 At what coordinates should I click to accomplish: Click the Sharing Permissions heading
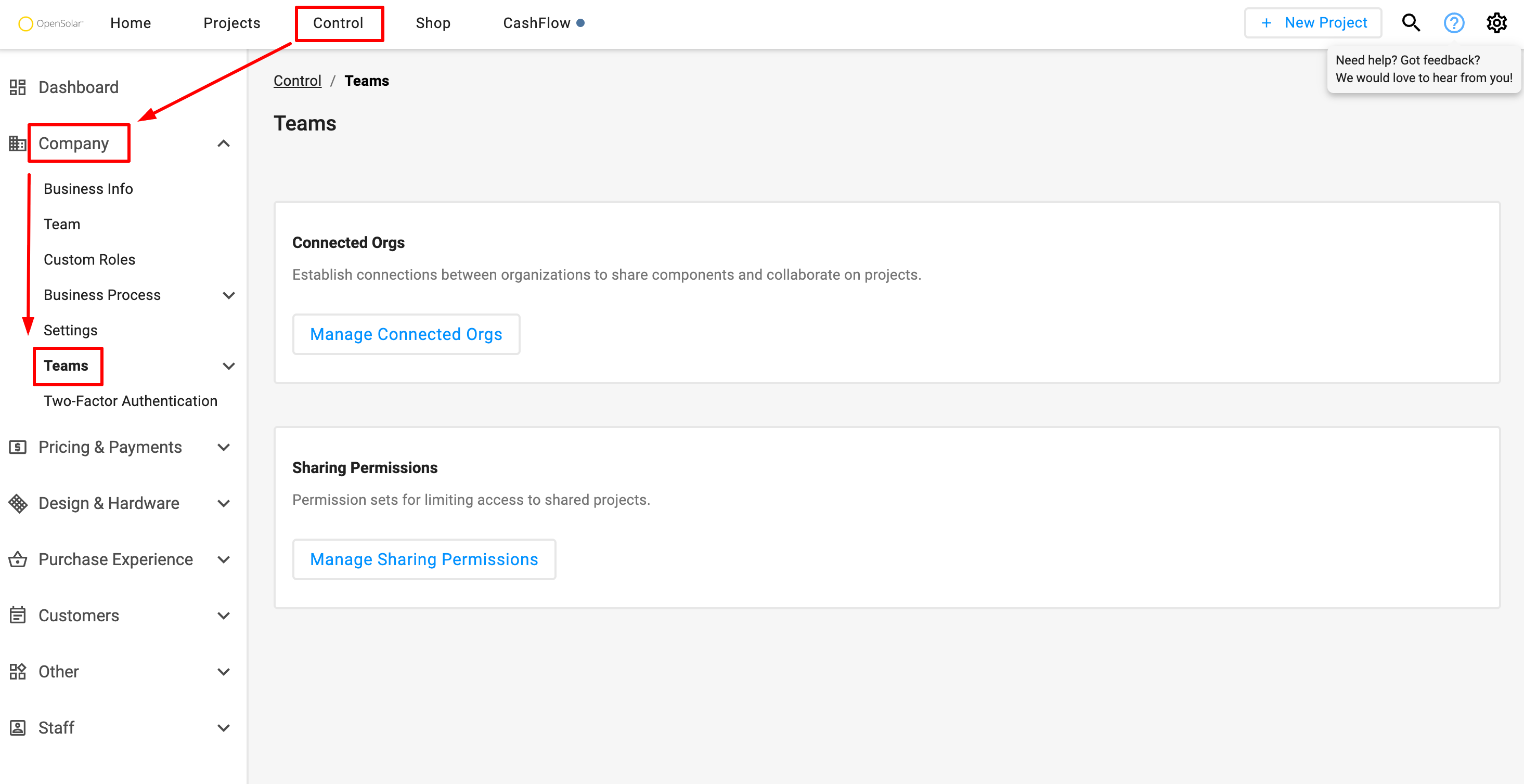(x=365, y=468)
